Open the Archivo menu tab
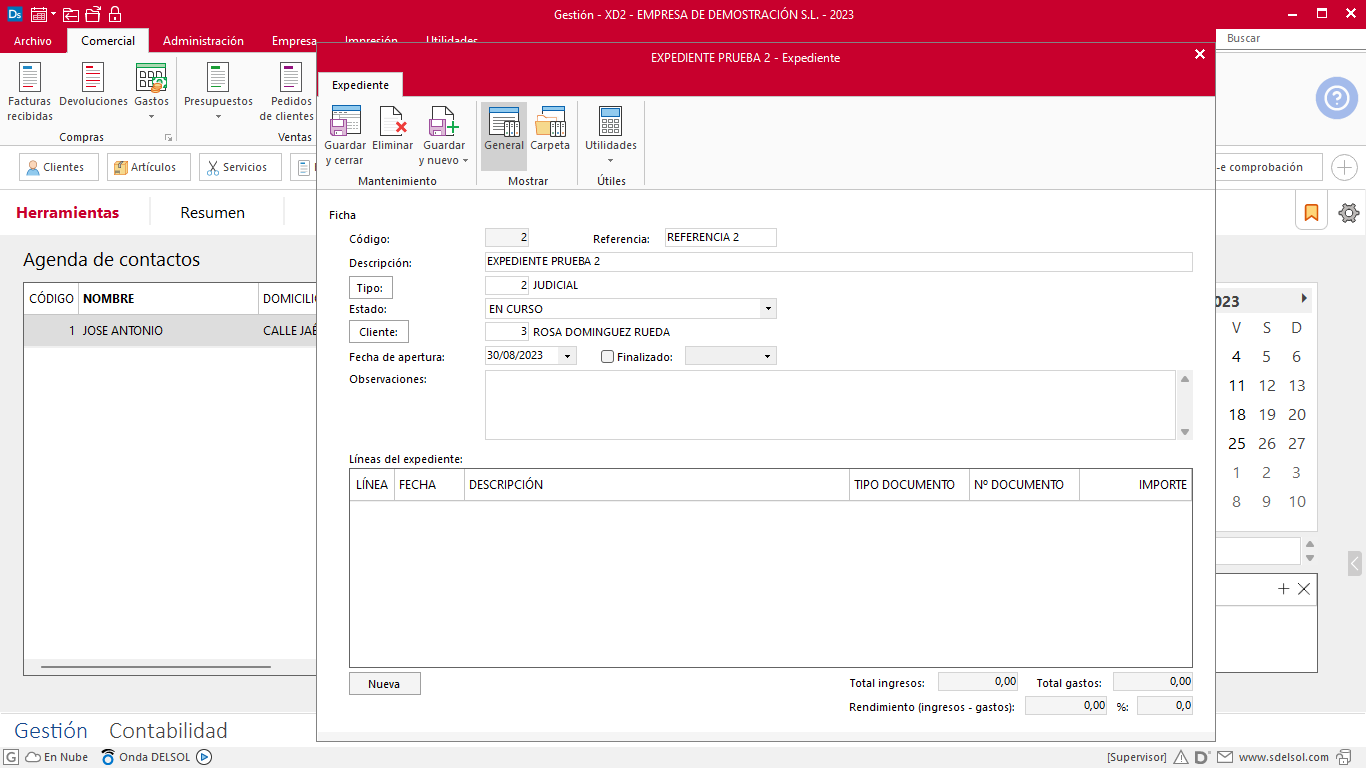The width and height of the screenshot is (1366, 768). pyautogui.click(x=33, y=41)
